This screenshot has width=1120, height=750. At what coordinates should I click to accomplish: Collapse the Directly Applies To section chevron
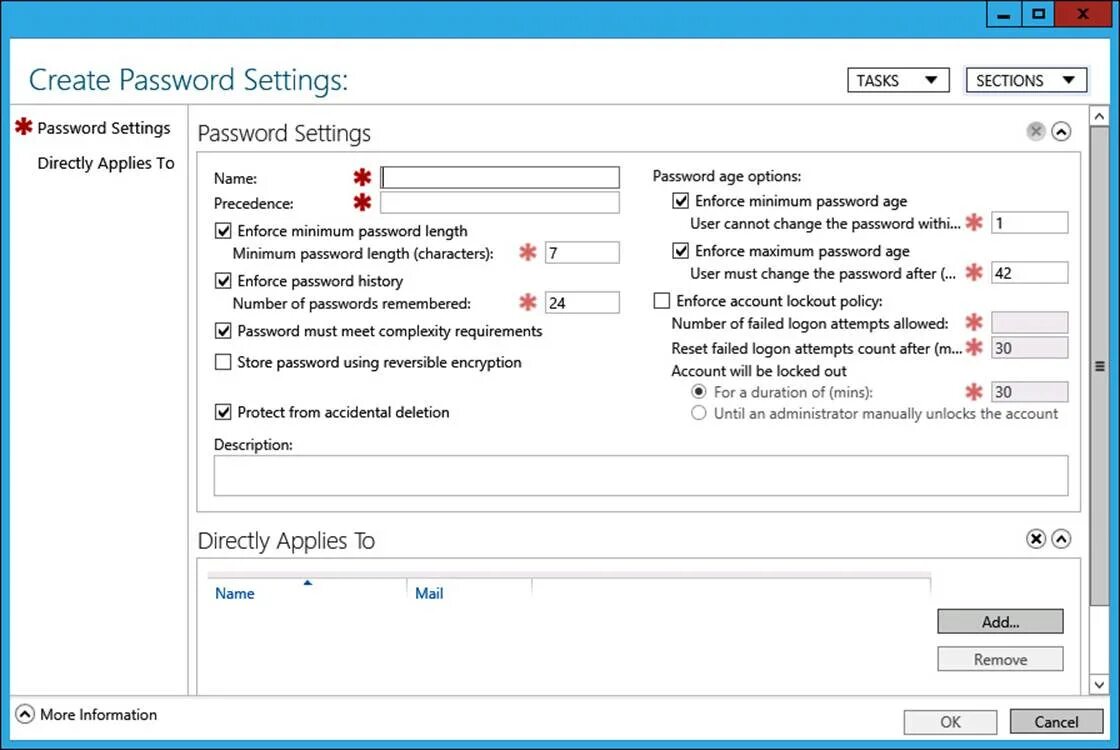coord(1061,539)
